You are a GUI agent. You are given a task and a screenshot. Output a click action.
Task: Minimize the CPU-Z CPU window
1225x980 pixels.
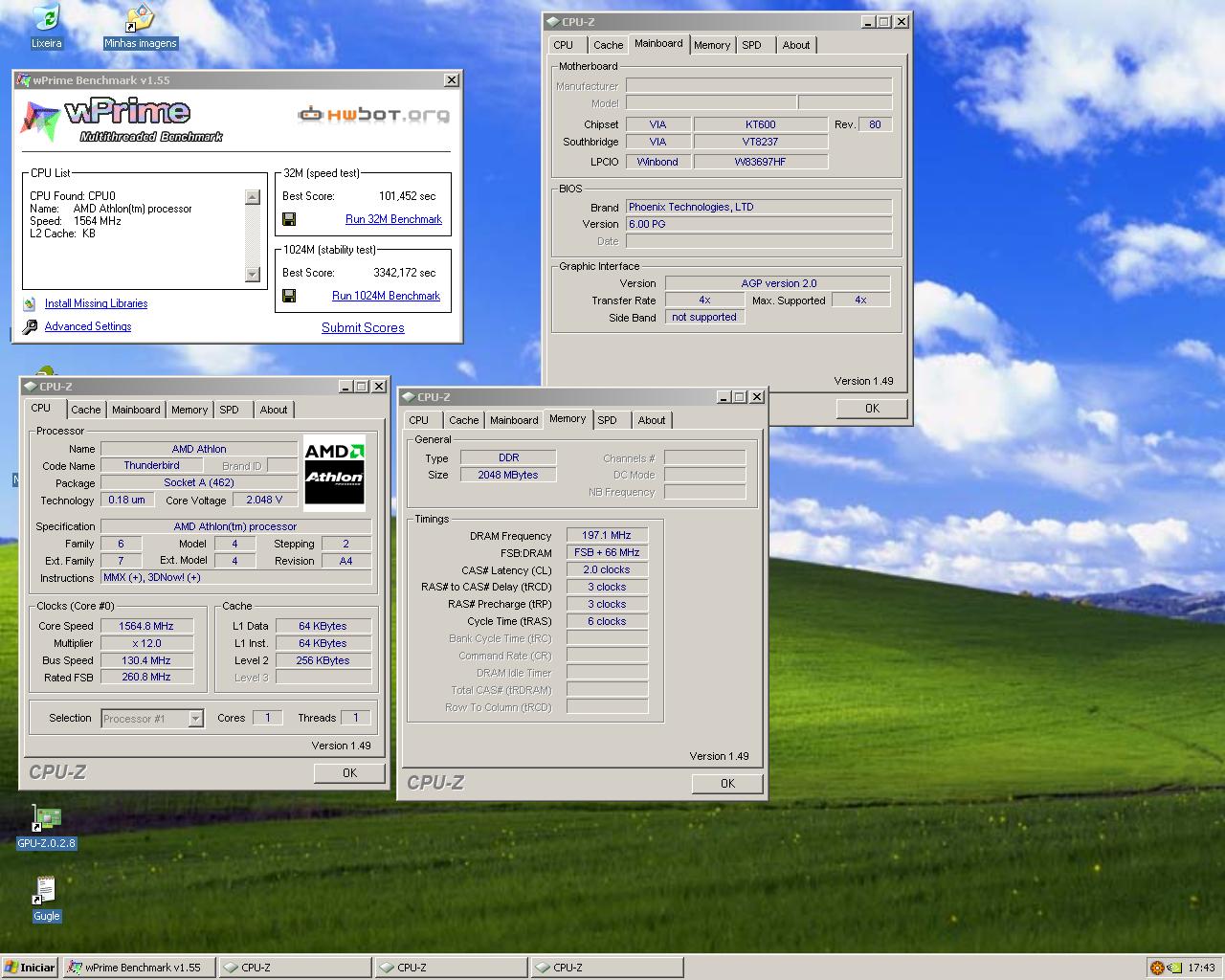(345, 386)
